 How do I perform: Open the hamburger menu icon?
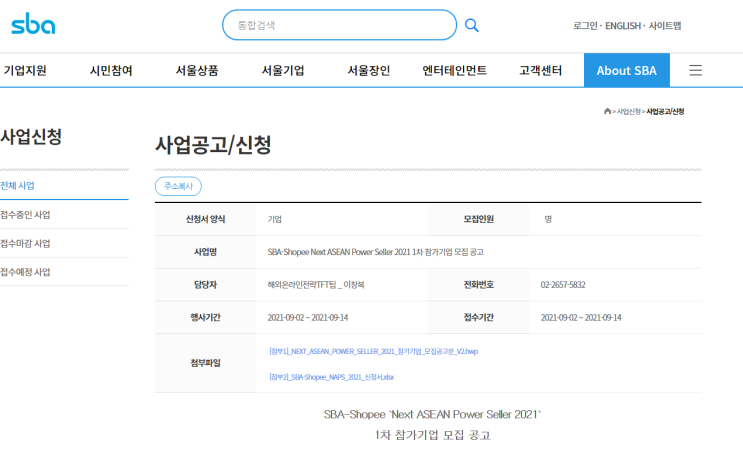695,70
